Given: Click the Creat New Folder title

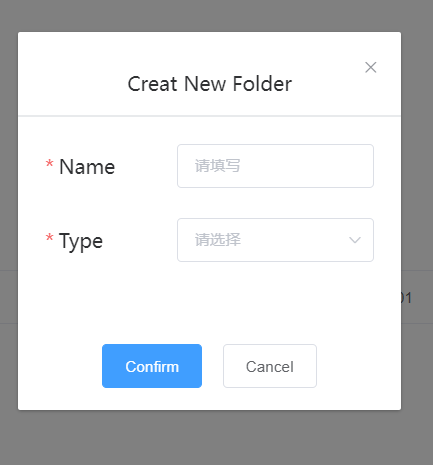Looking at the screenshot, I should (210, 84).
